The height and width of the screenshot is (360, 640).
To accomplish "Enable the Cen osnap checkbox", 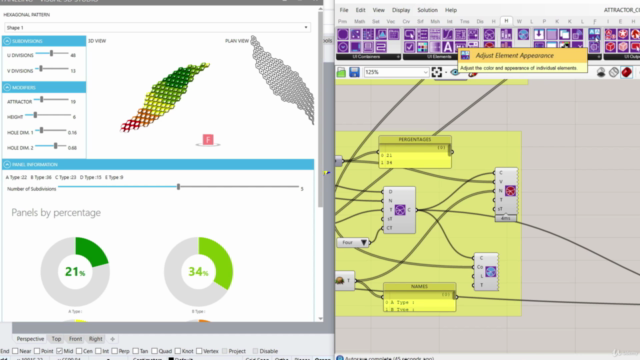I will pyautogui.click(x=79, y=351).
